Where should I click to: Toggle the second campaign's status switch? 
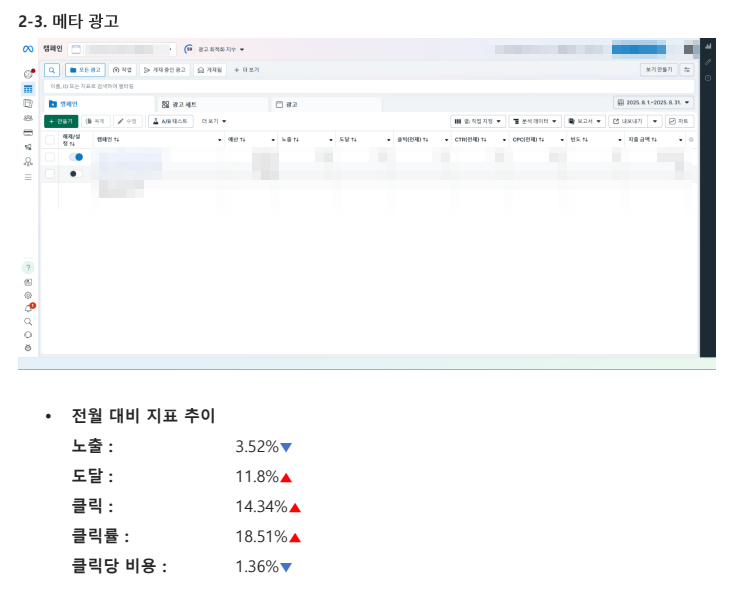click(74, 173)
